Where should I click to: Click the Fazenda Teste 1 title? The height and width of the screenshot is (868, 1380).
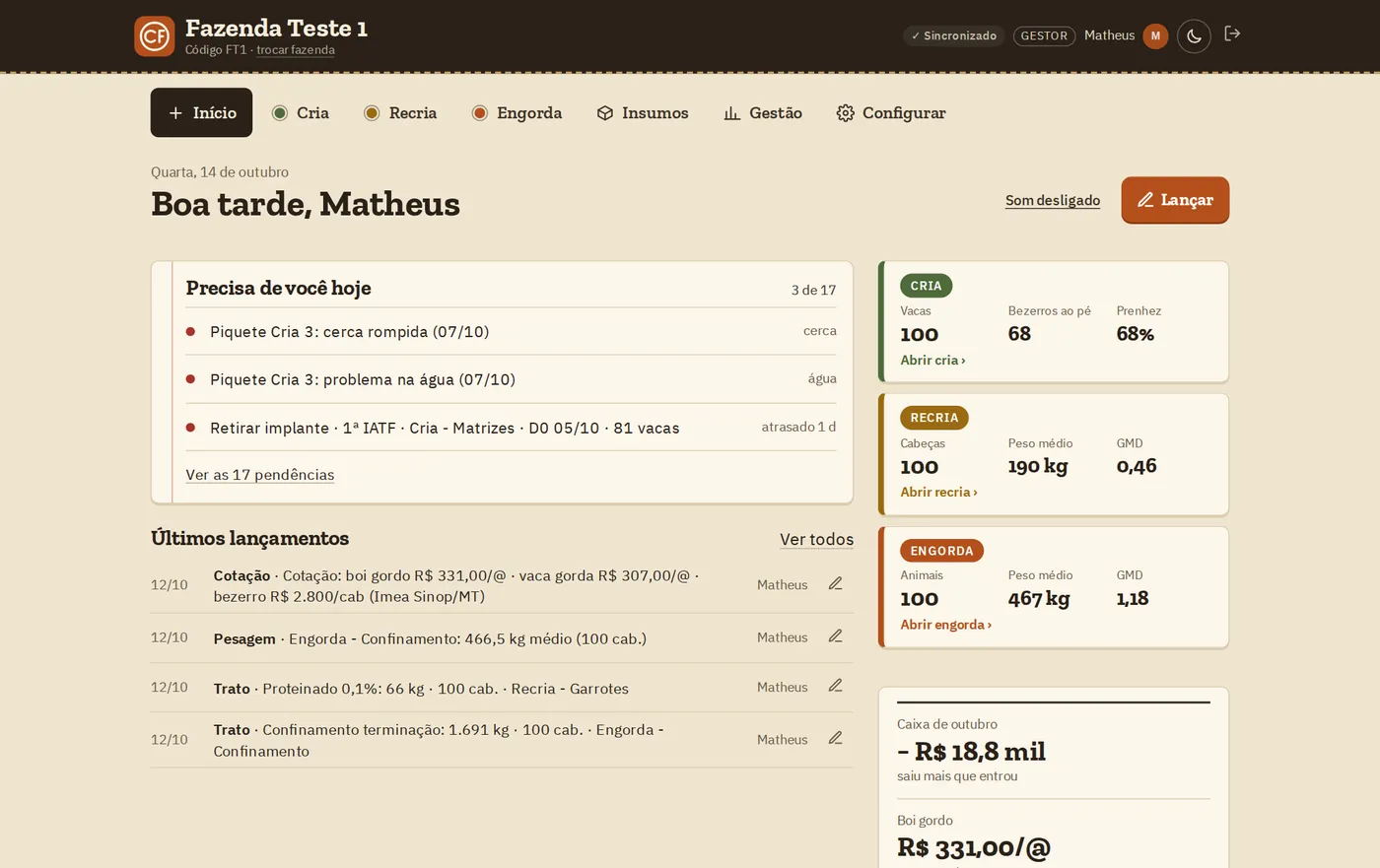click(x=276, y=29)
